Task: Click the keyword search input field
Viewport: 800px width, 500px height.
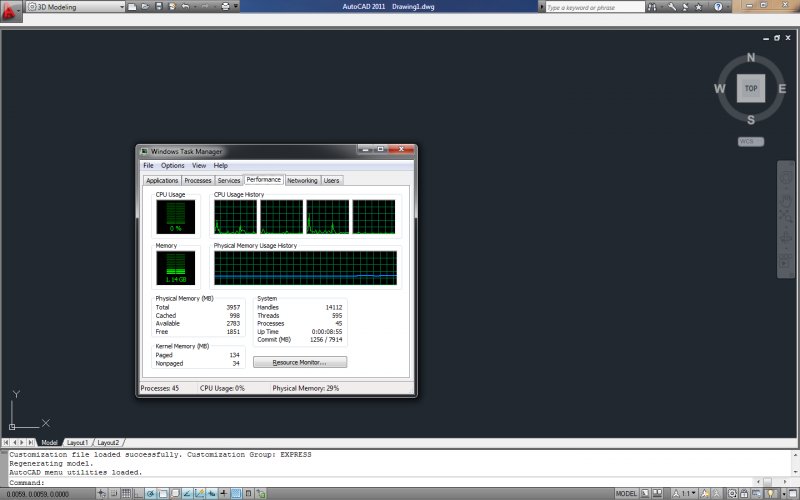Action: tap(595, 7)
